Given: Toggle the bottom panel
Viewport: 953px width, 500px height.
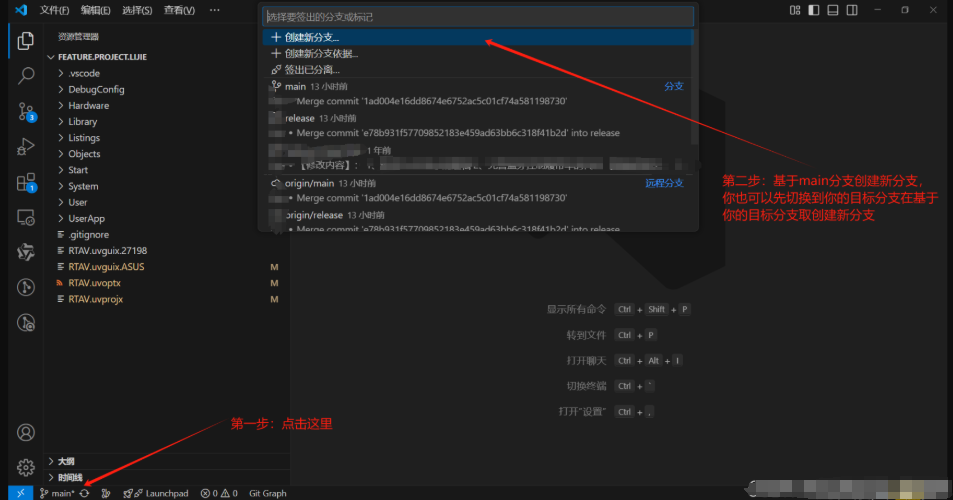Looking at the screenshot, I should point(833,10).
